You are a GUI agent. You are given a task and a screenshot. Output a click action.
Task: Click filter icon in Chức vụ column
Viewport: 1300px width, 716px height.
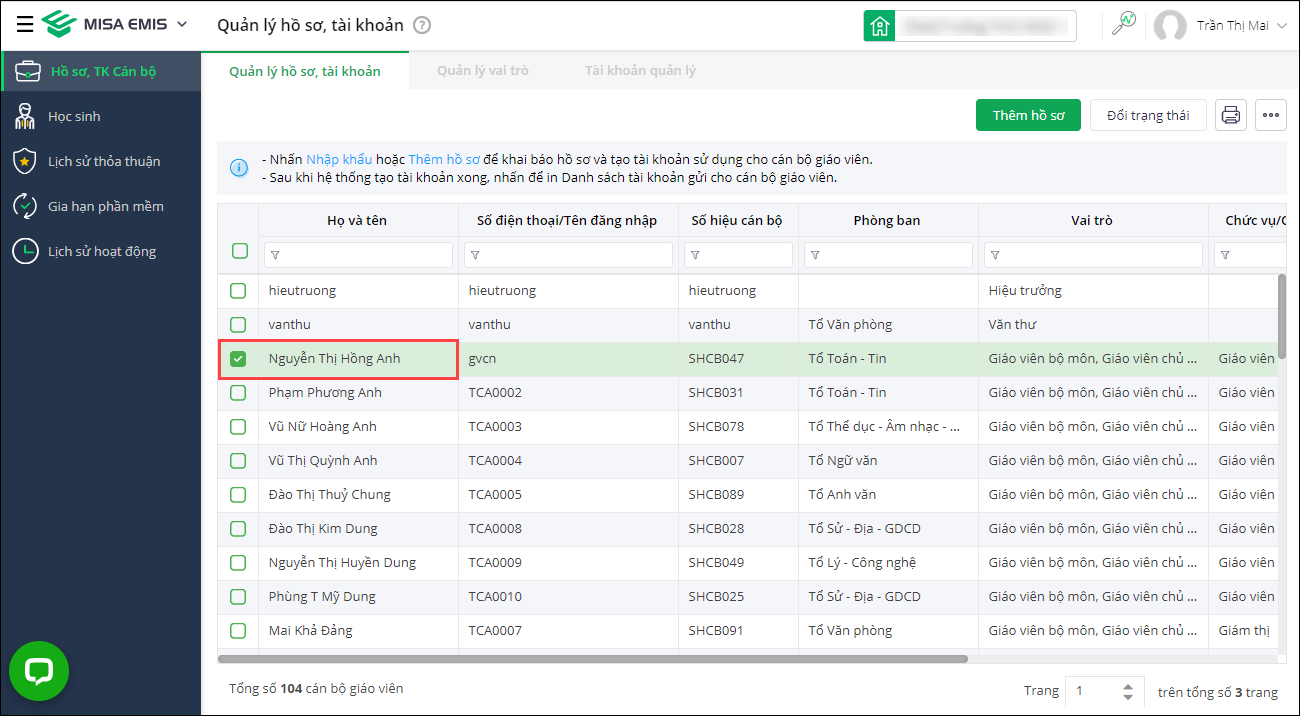tap(1225, 256)
